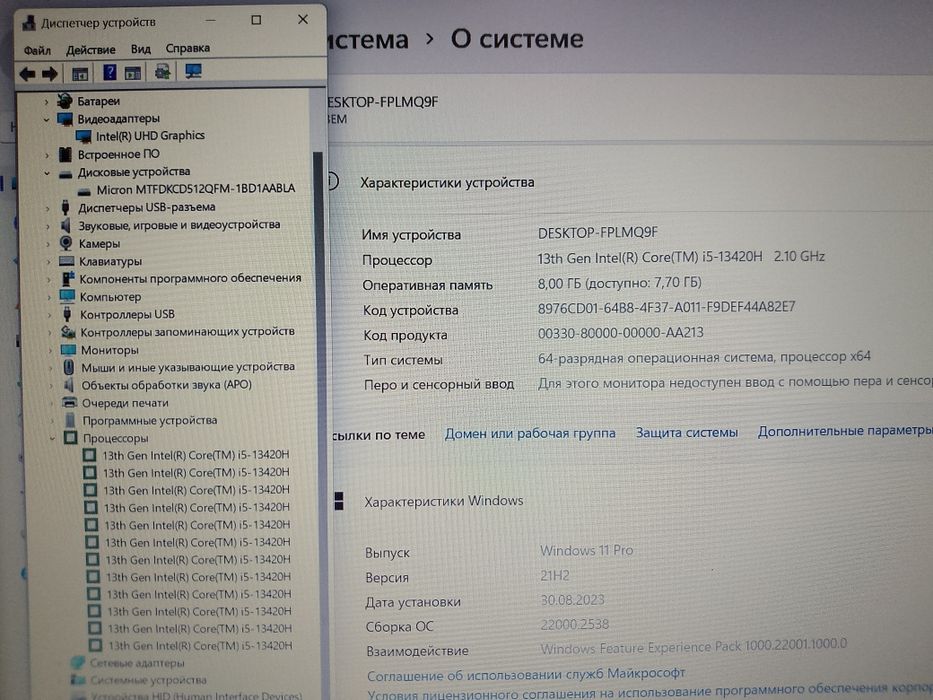Click the Очереди печати printer icon
The height and width of the screenshot is (700, 933).
pos(70,403)
